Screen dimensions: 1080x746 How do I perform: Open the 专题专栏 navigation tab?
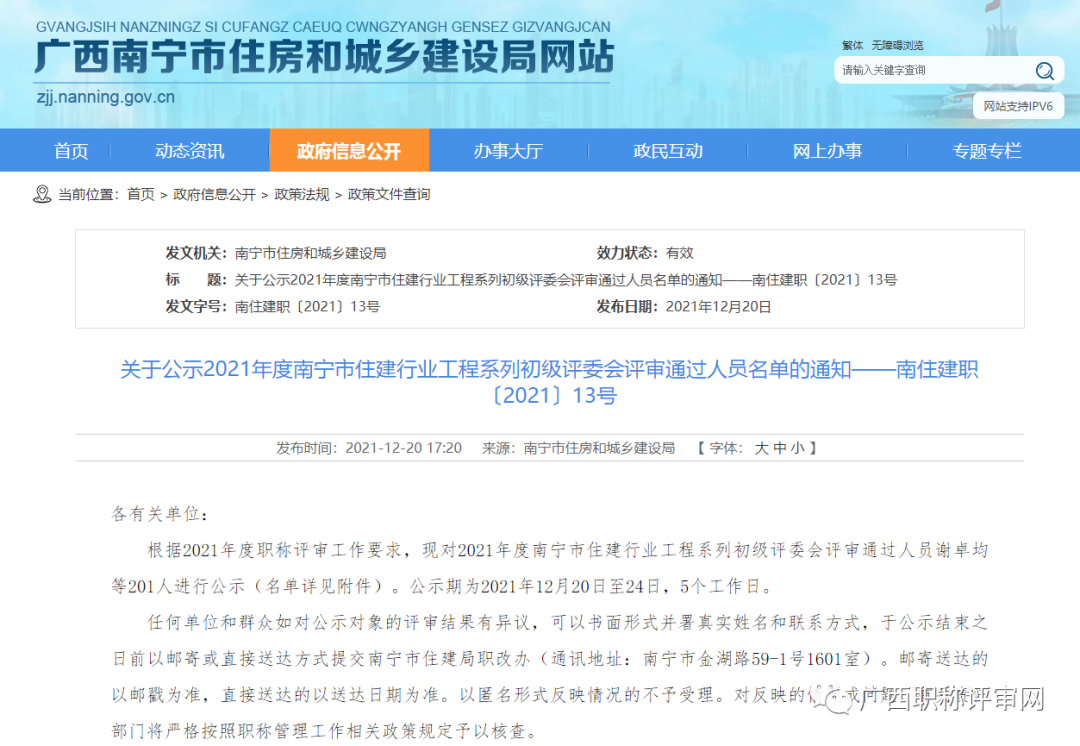[x=986, y=151]
